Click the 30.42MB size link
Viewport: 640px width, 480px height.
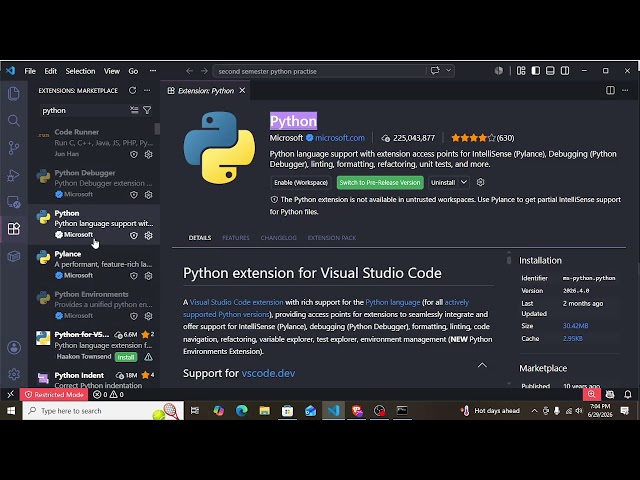pyautogui.click(x=576, y=326)
